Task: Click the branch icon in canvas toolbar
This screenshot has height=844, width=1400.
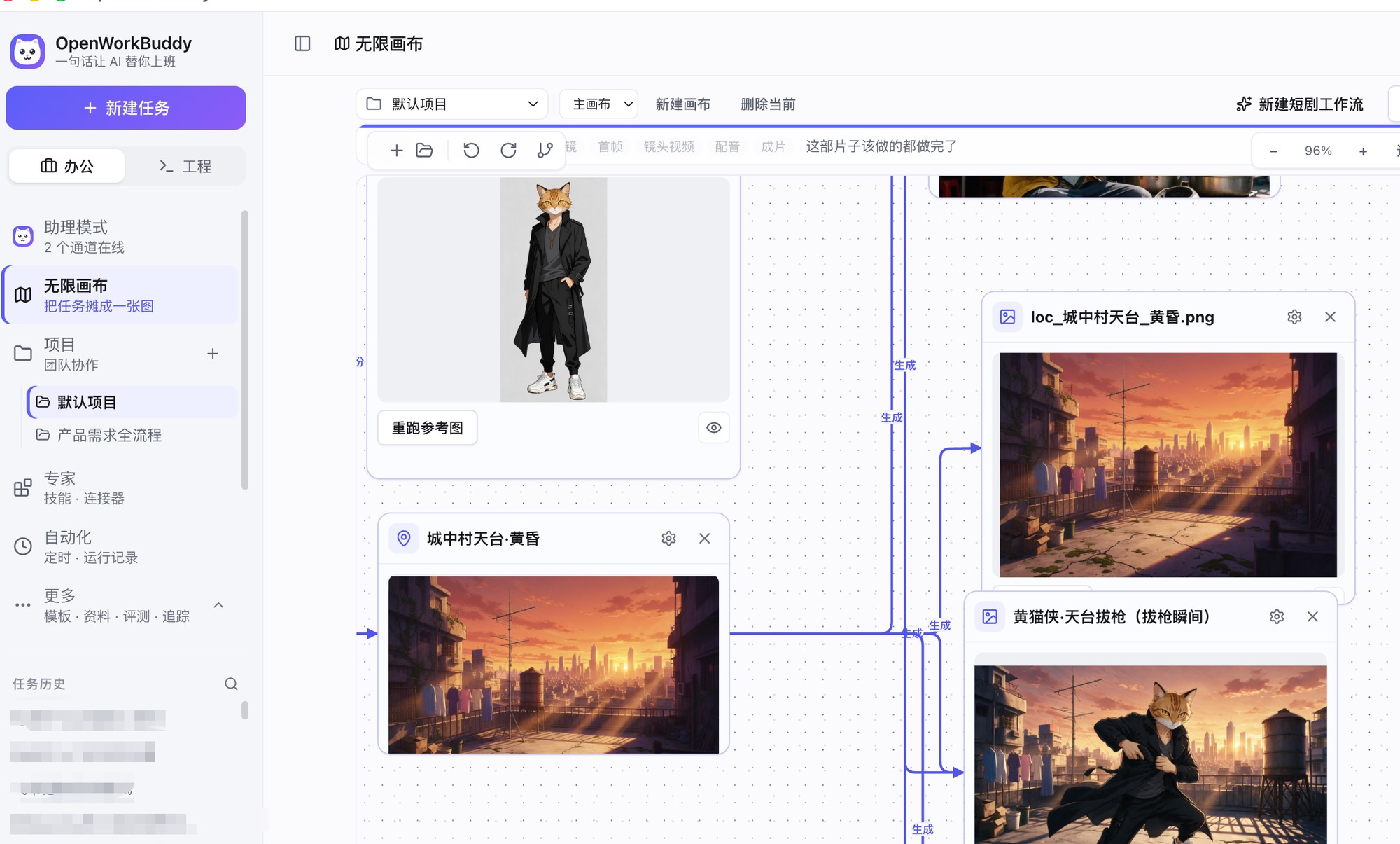Action: coord(545,150)
